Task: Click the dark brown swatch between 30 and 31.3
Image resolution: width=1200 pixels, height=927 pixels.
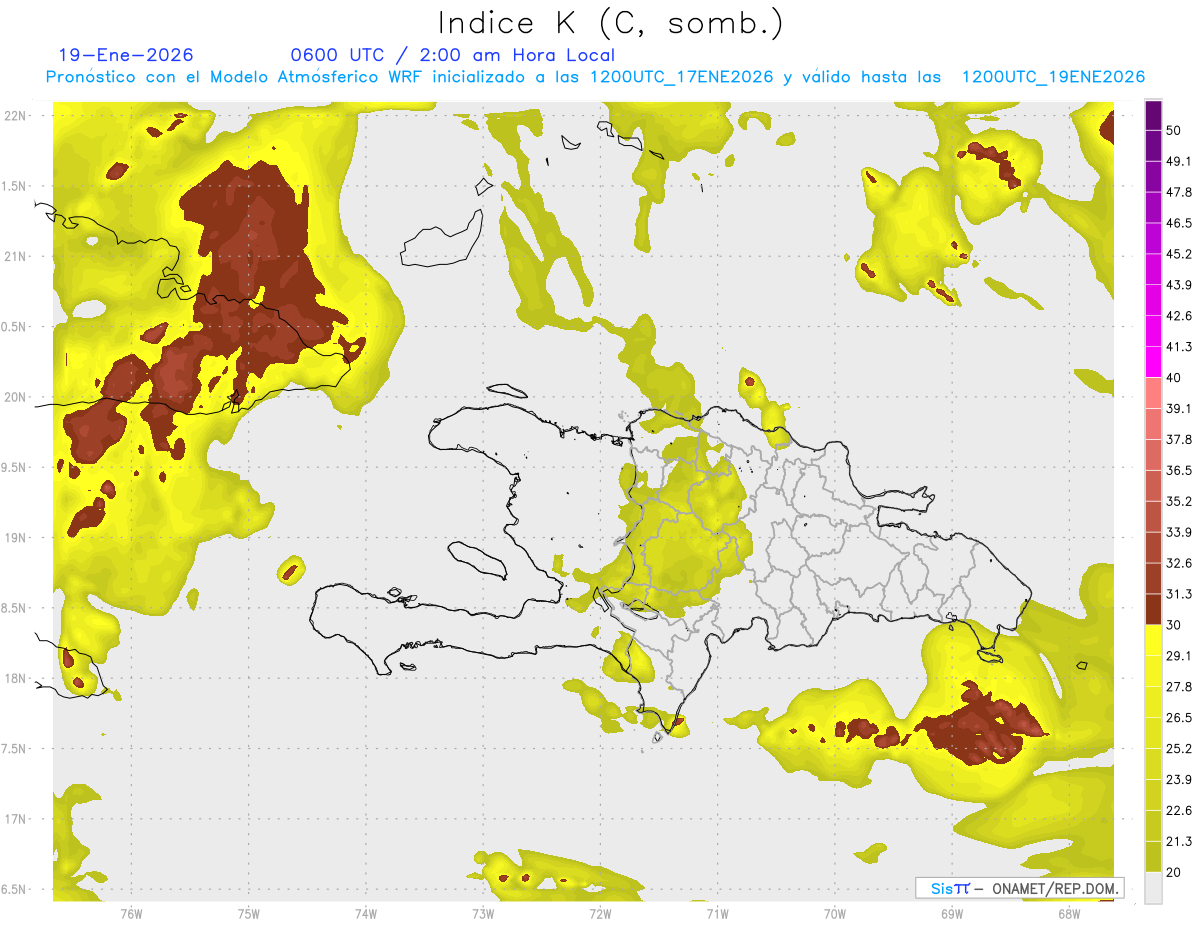Action: pyautogui.click(x=1154, y=610)
